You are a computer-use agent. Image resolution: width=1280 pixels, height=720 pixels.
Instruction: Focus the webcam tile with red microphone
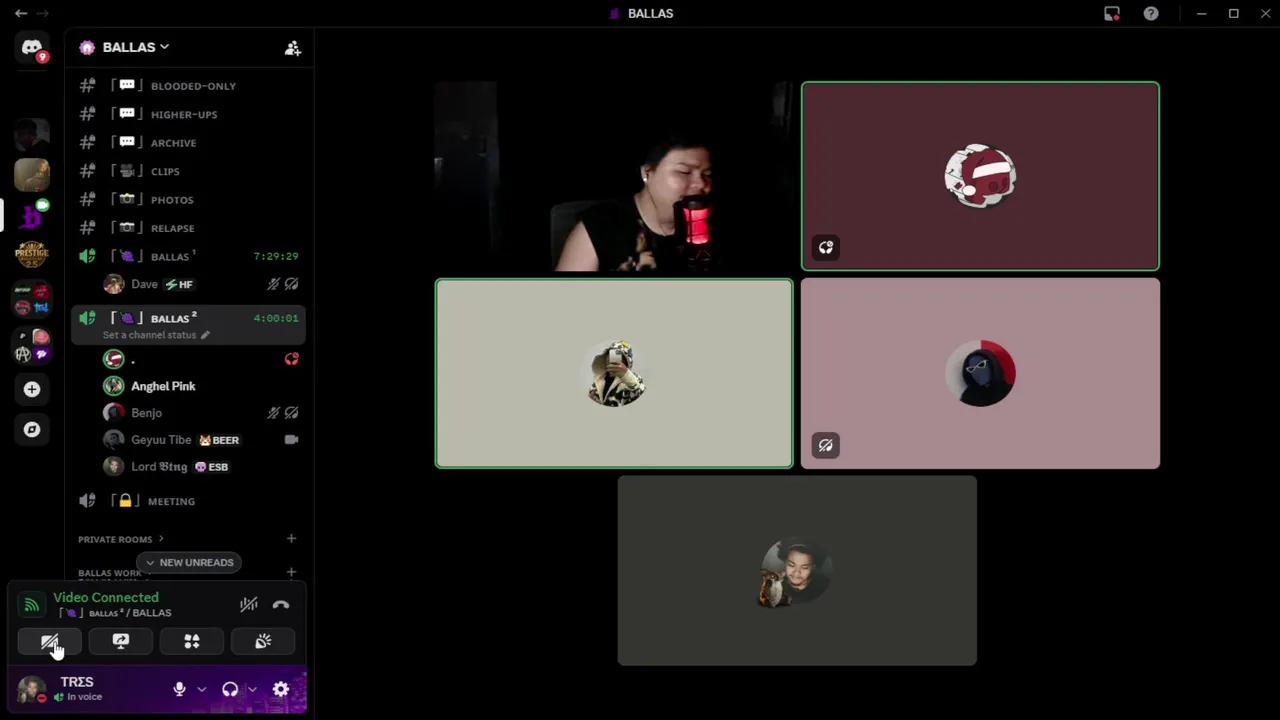pos(614,176)
